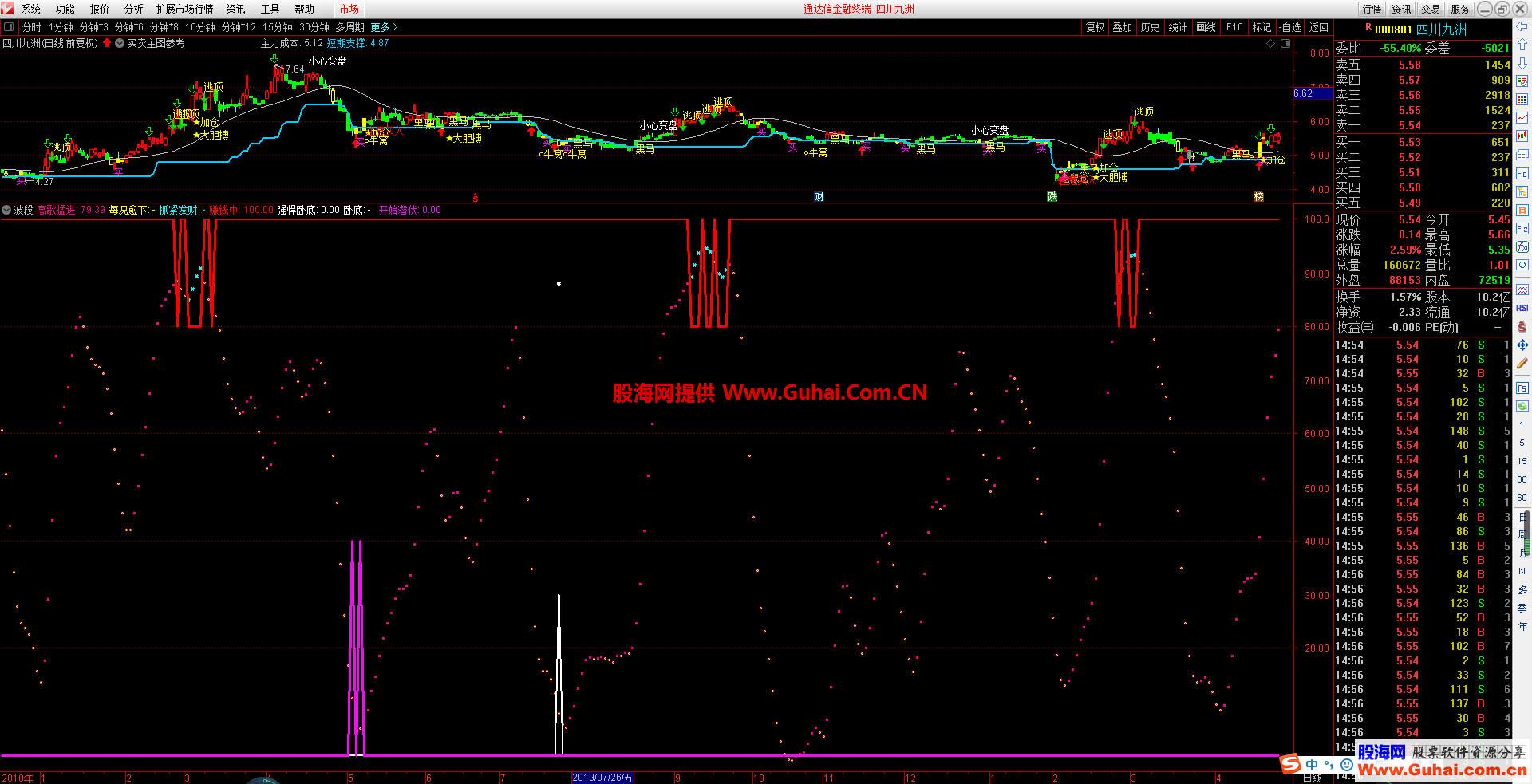Open the f(x) formula icon
1532x784 pixels.
[x=1522, y=246]
